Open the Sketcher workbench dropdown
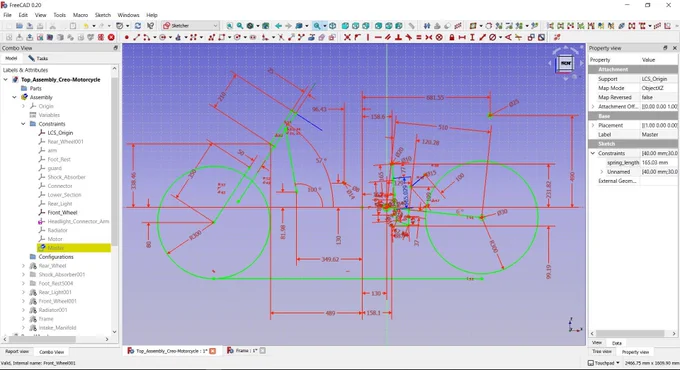The width and height of the screenshot is (680, 370). click(x=190, y=26)
